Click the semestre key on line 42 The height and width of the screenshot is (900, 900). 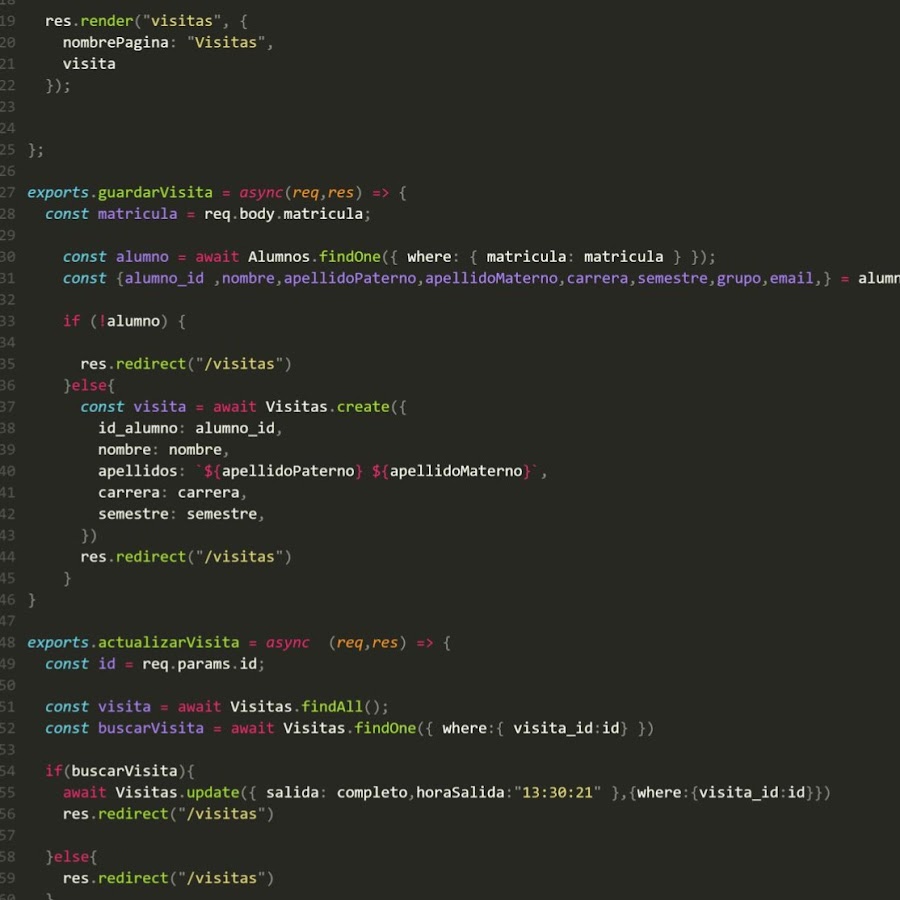(x=133, y=514)
